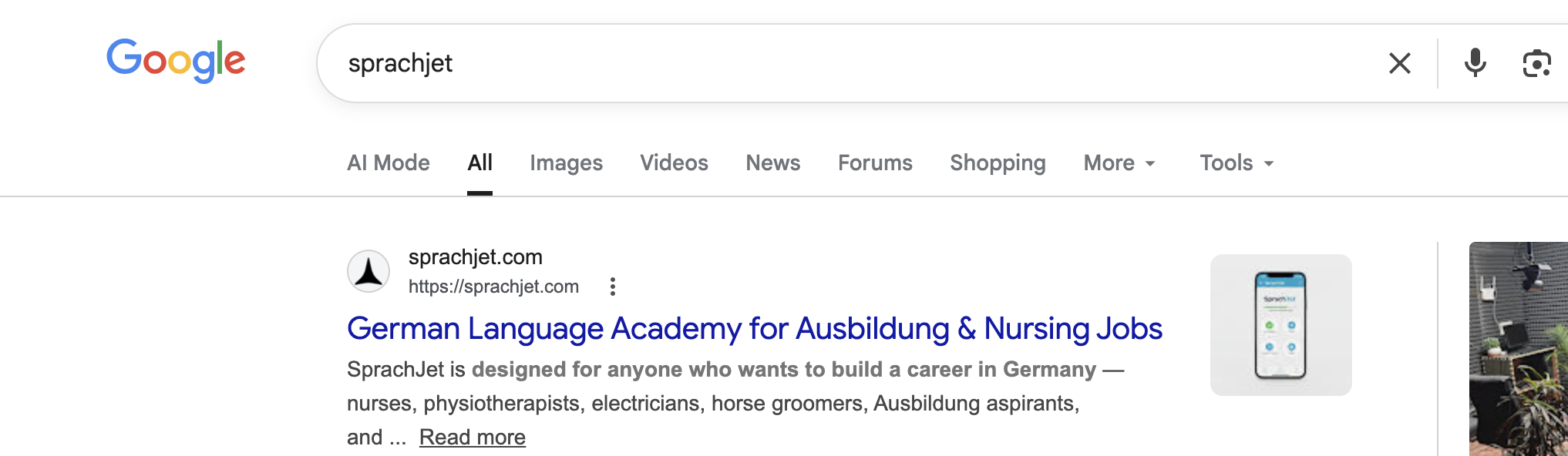The width and height of the screenshot is (1568, 456).
Task: Open Search by image camera icon
Action: [x=1536, y=63]
